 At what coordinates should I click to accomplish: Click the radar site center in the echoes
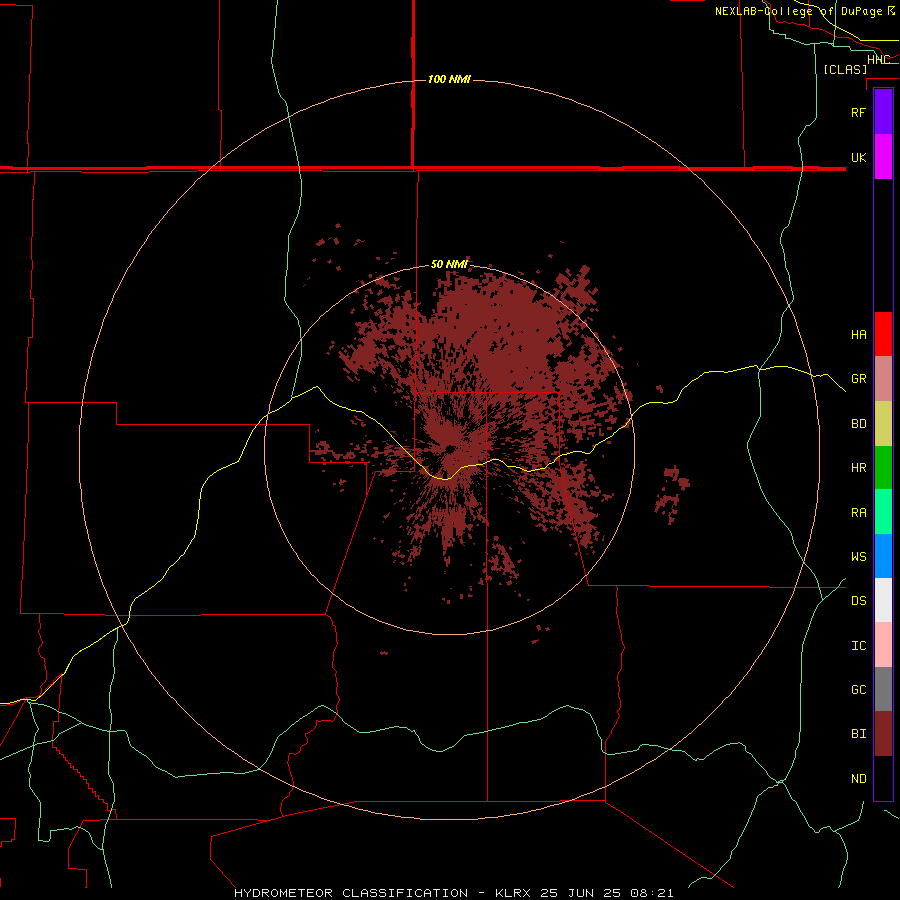(450, 449)
